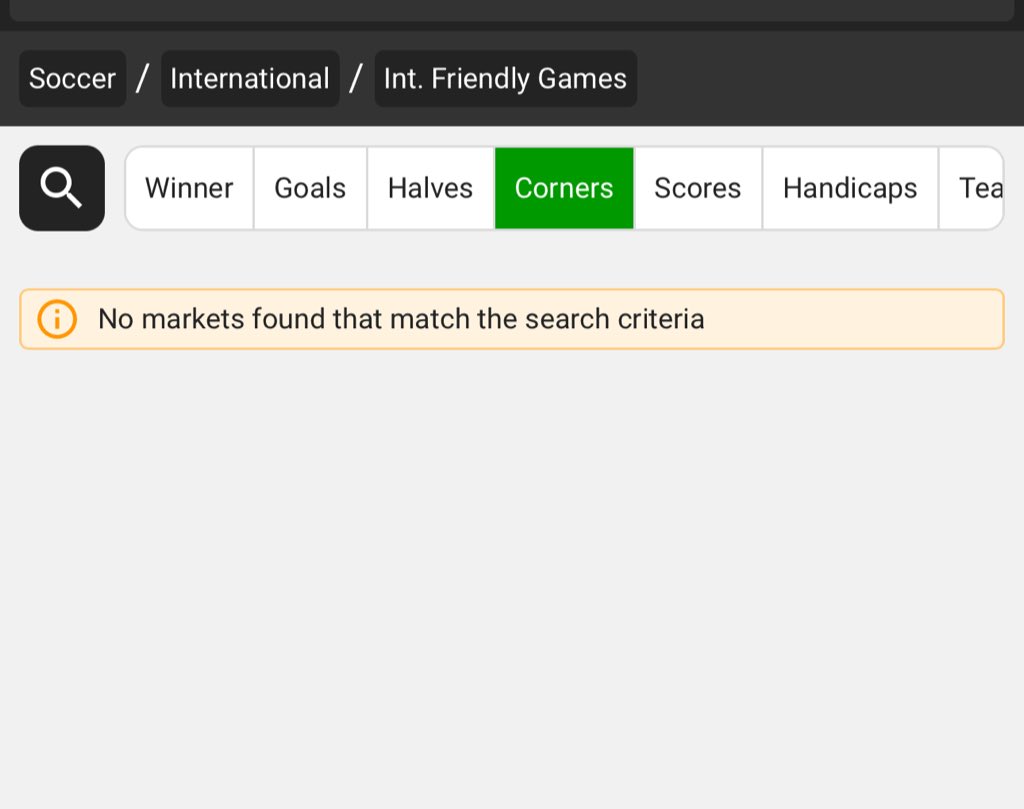Show the Scores markets tab

tap(697, 188)
